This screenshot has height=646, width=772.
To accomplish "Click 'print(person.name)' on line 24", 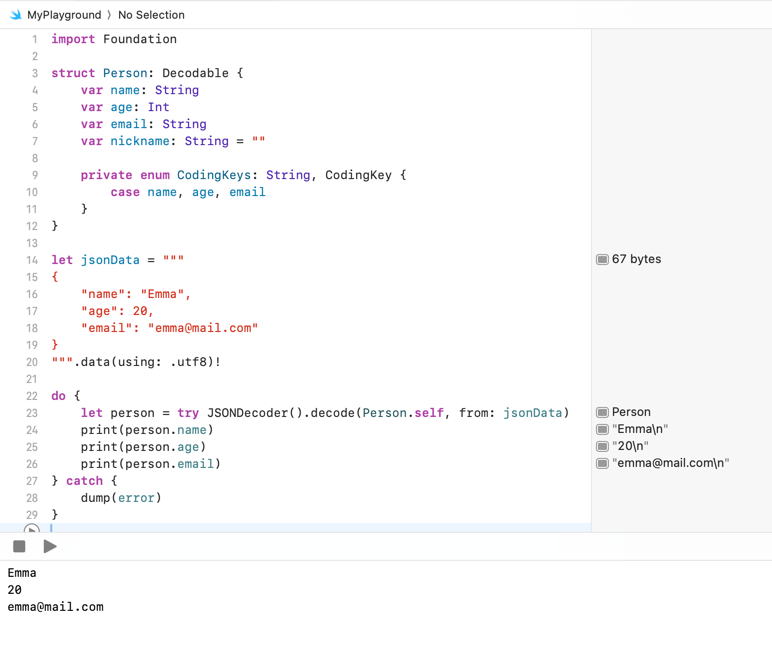I will [147, 430].
